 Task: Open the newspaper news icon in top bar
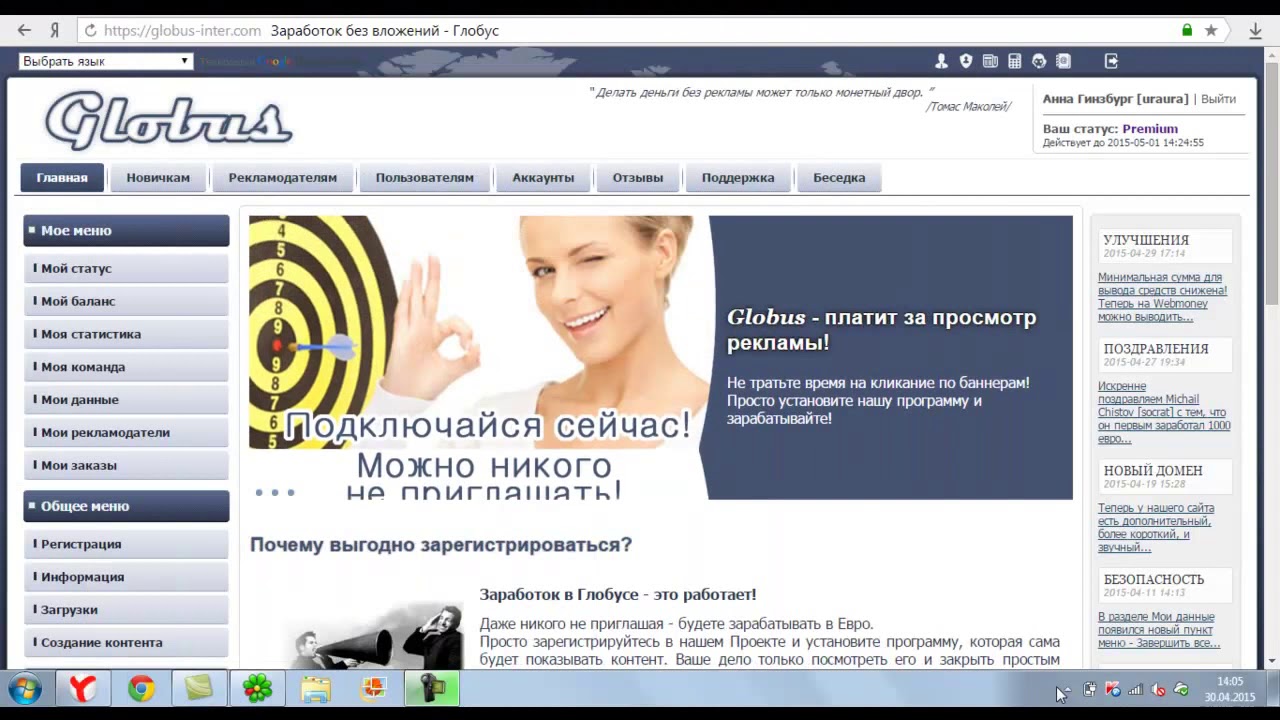point(990,61)
